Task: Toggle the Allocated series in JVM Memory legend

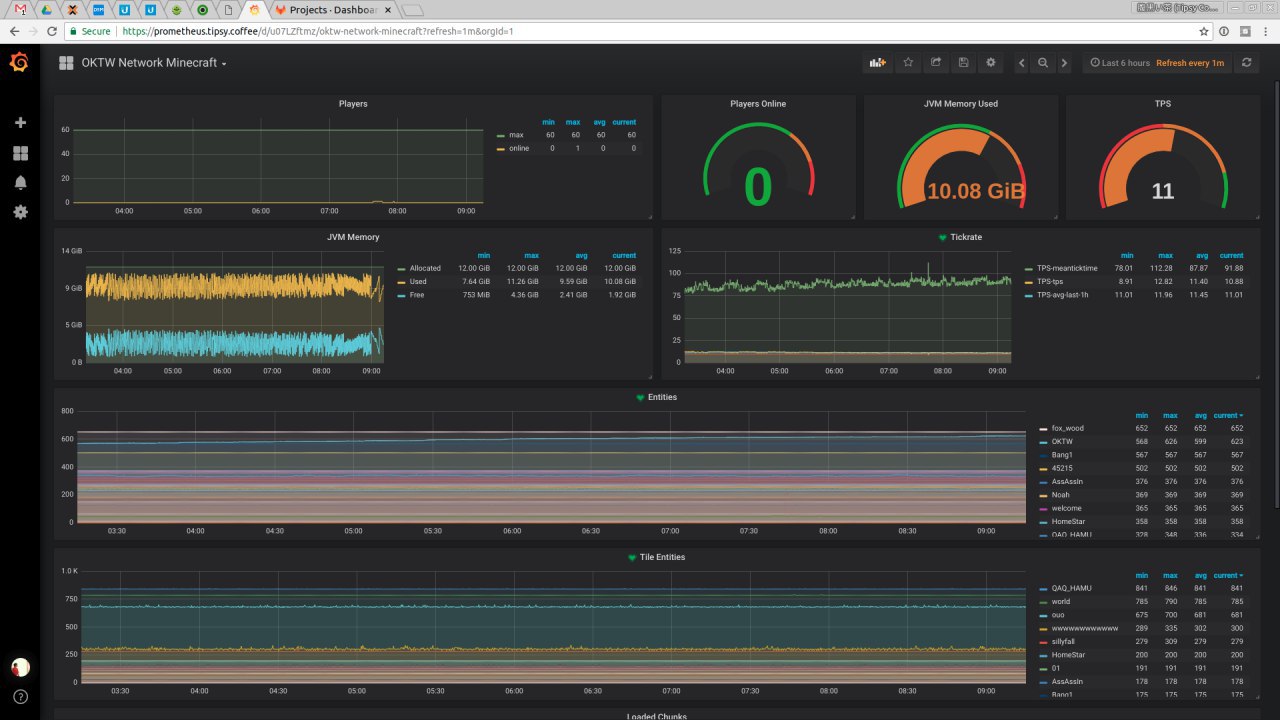Action: [425, 268]
